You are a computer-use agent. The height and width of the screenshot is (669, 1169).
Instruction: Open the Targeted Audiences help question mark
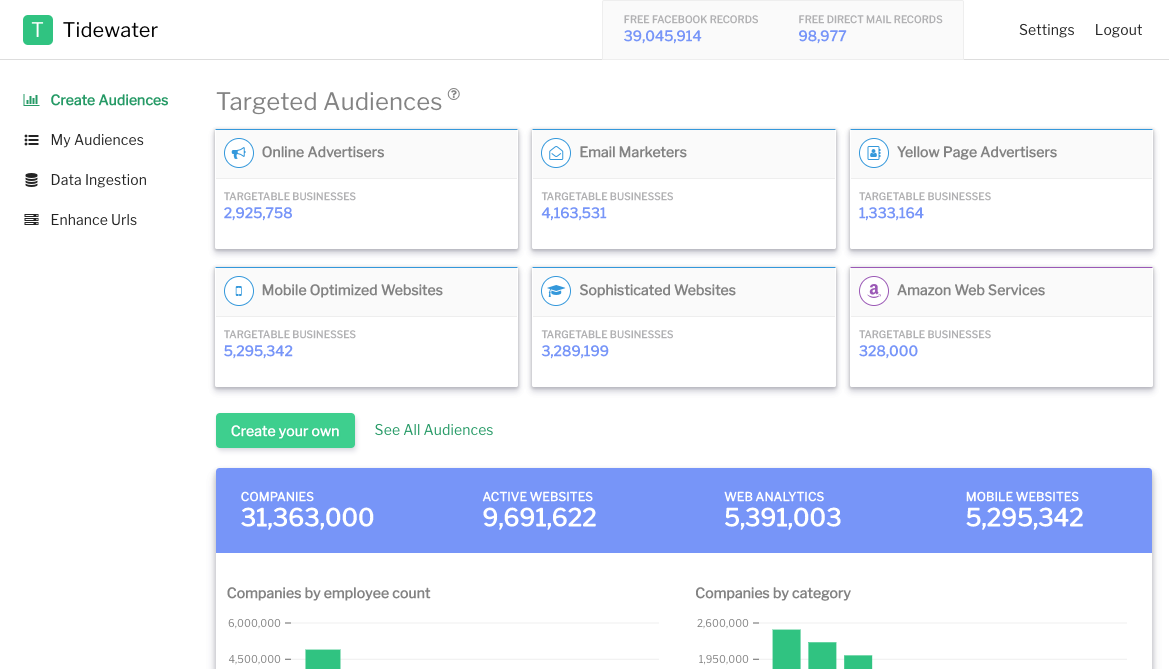click(x=454, y=94)
